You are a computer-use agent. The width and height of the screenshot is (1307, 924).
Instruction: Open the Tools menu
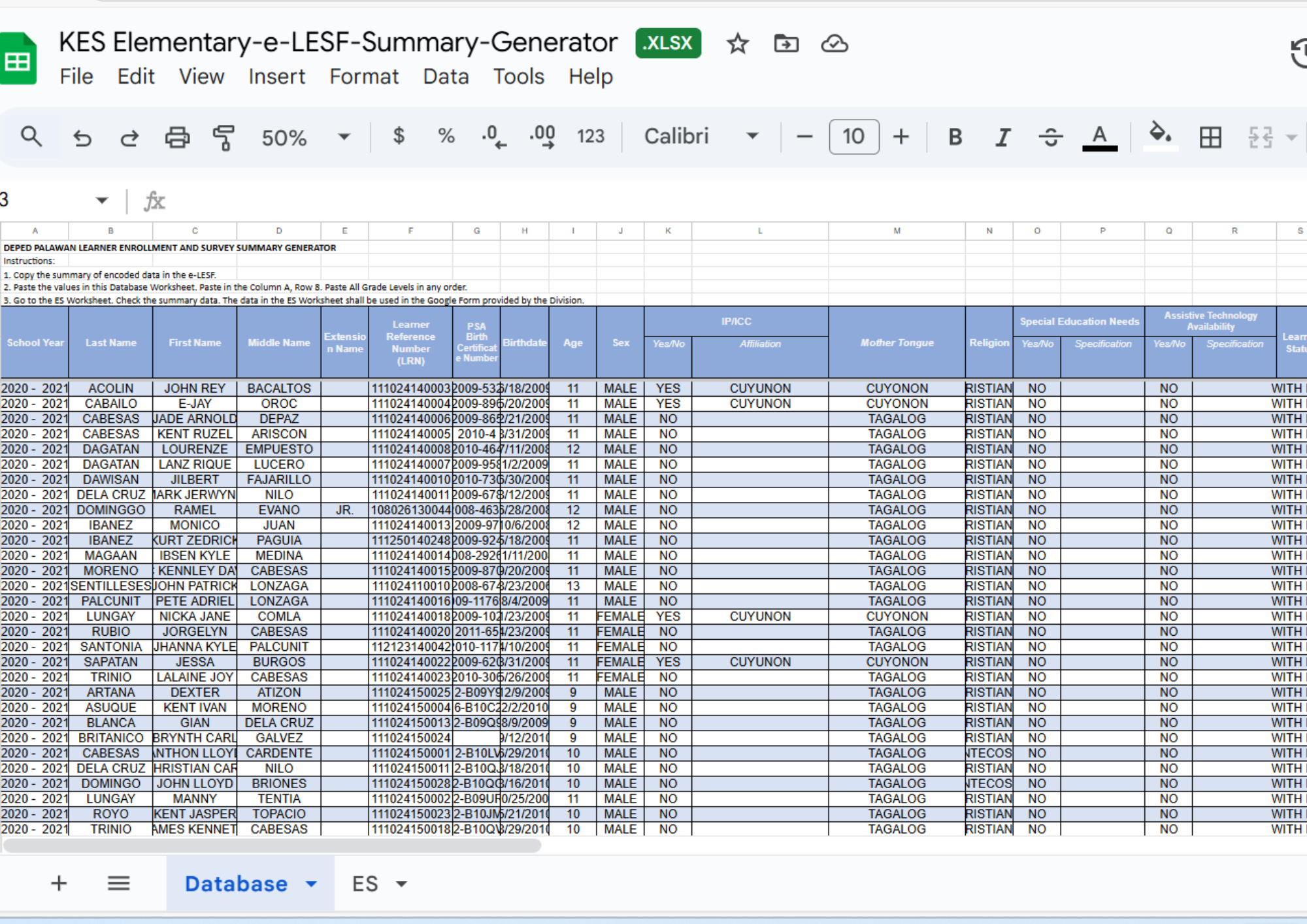(518, 76)
